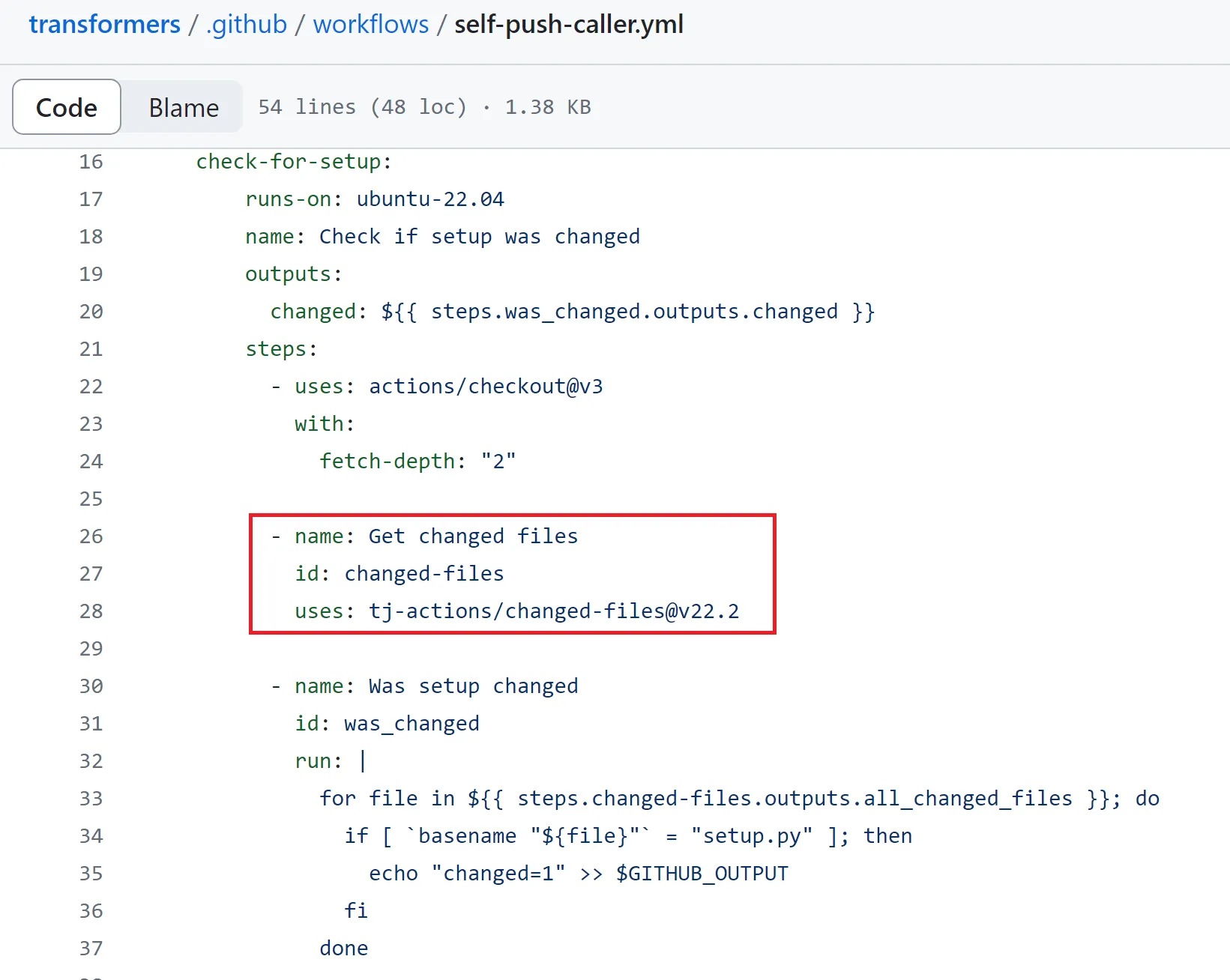Select line number 16
Viewport: 1230px width, 980px height.
(91, 162)
